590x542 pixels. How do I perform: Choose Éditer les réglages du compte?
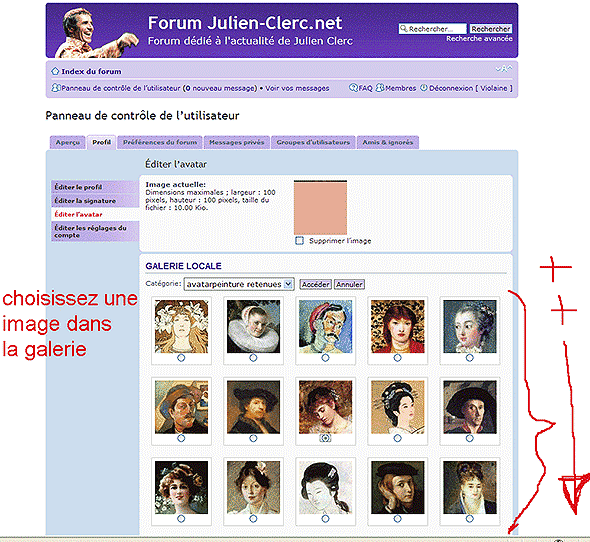click(x=95, y=231)
